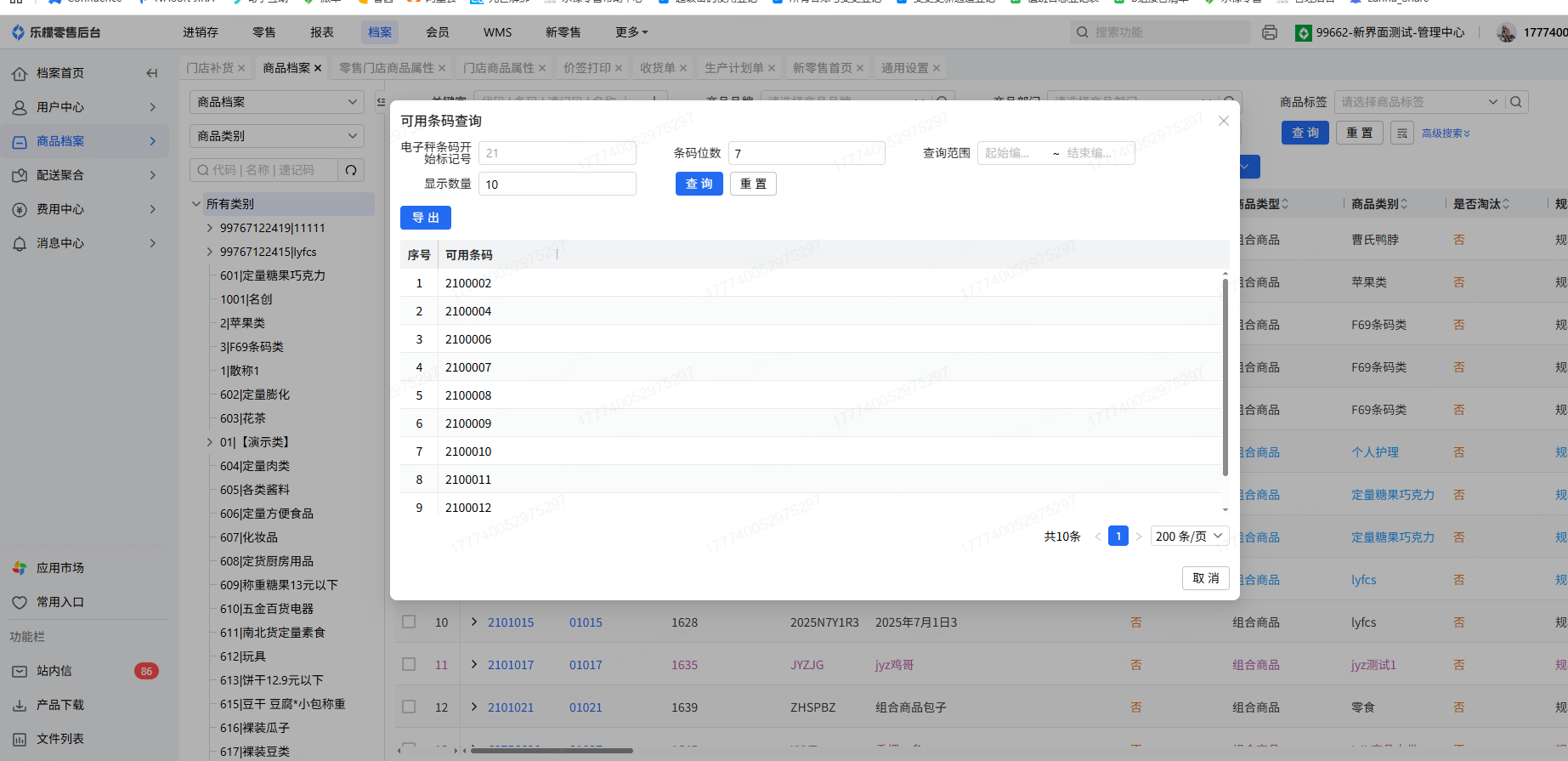Expand 费用中心 sidebar menu

click(85, 209)
